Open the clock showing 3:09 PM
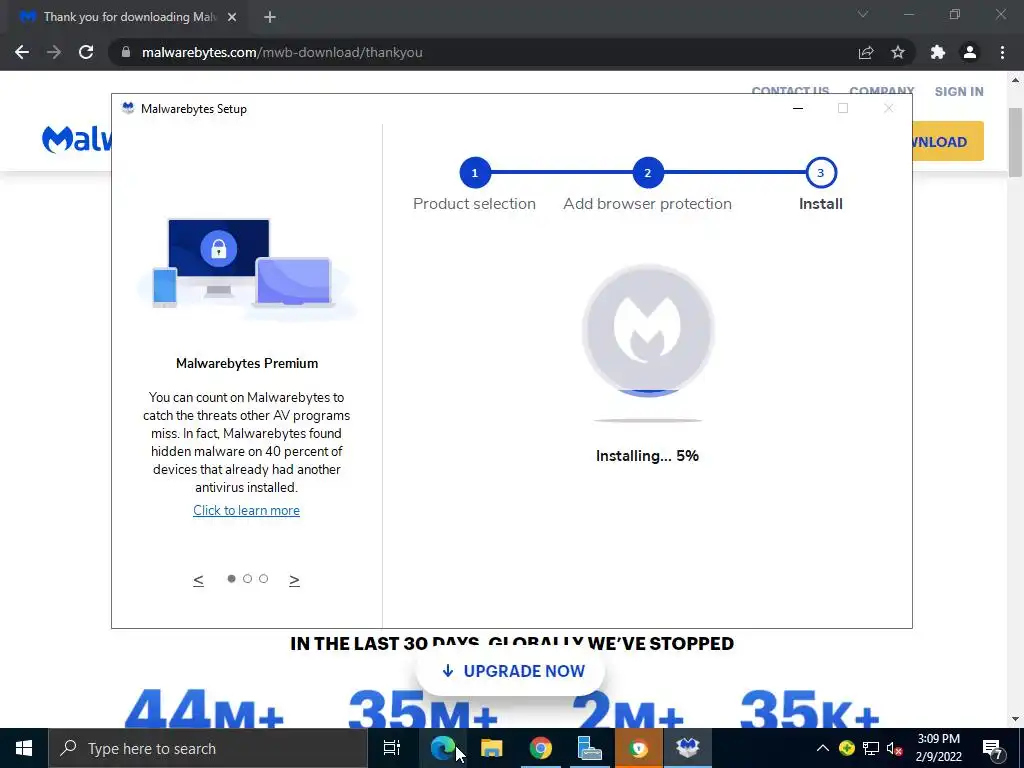This screenshot has height=768, width=1024. pos(938,748)
